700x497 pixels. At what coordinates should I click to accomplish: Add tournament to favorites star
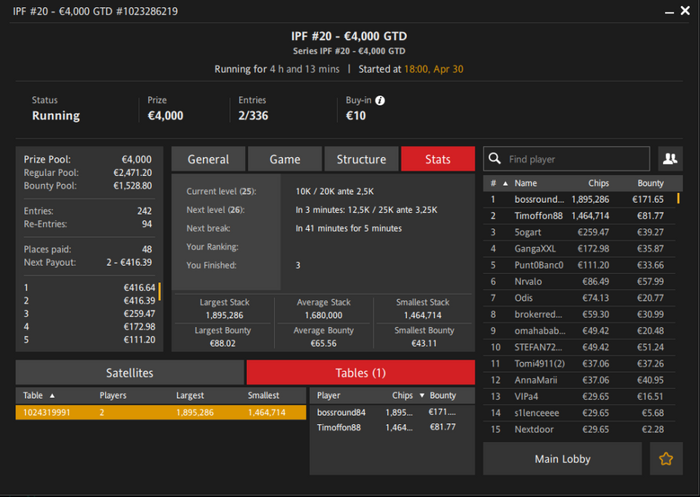tap(666, 459)
